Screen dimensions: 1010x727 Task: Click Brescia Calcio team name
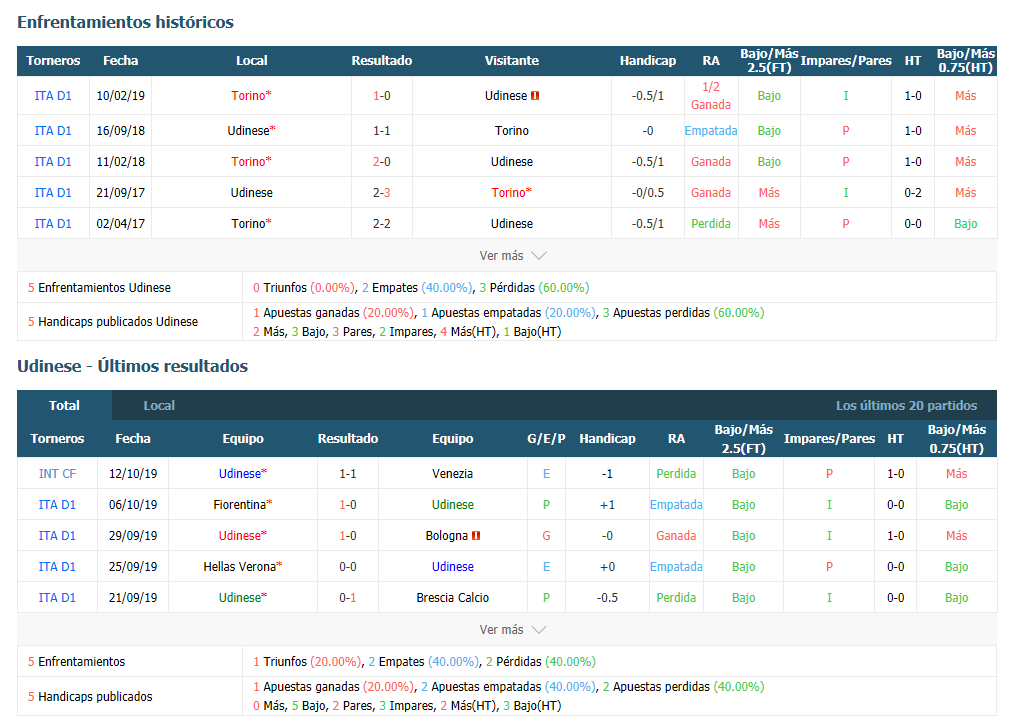[x=452, y=598]
